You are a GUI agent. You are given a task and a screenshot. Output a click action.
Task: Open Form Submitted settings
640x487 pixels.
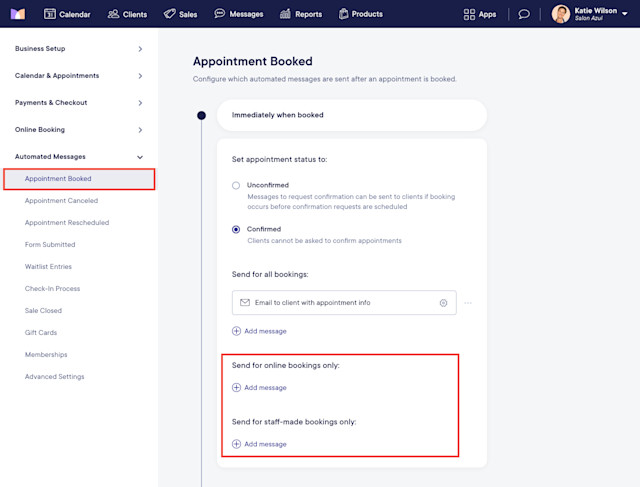point(50,245)
